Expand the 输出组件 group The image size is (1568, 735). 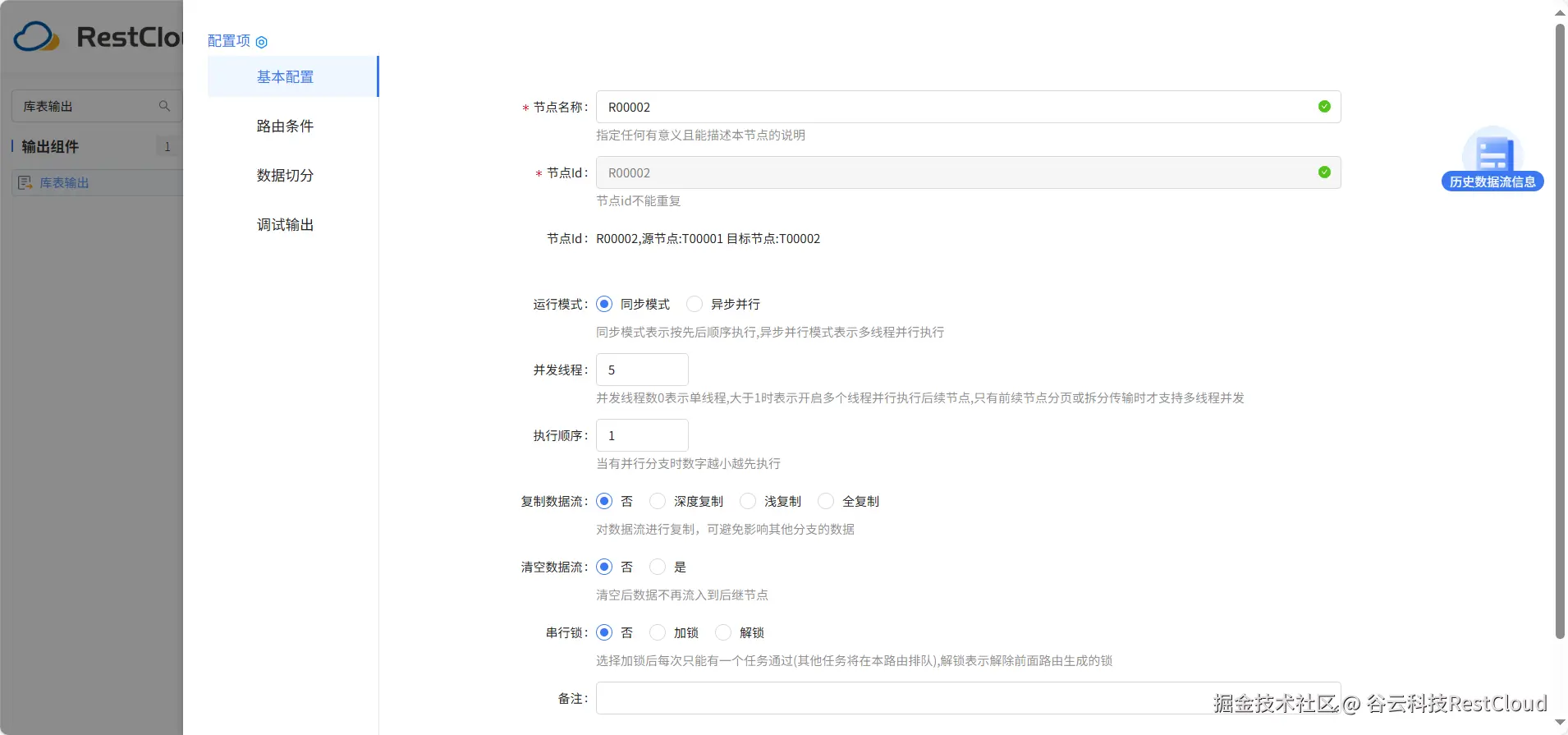click(x=50, y=146)
